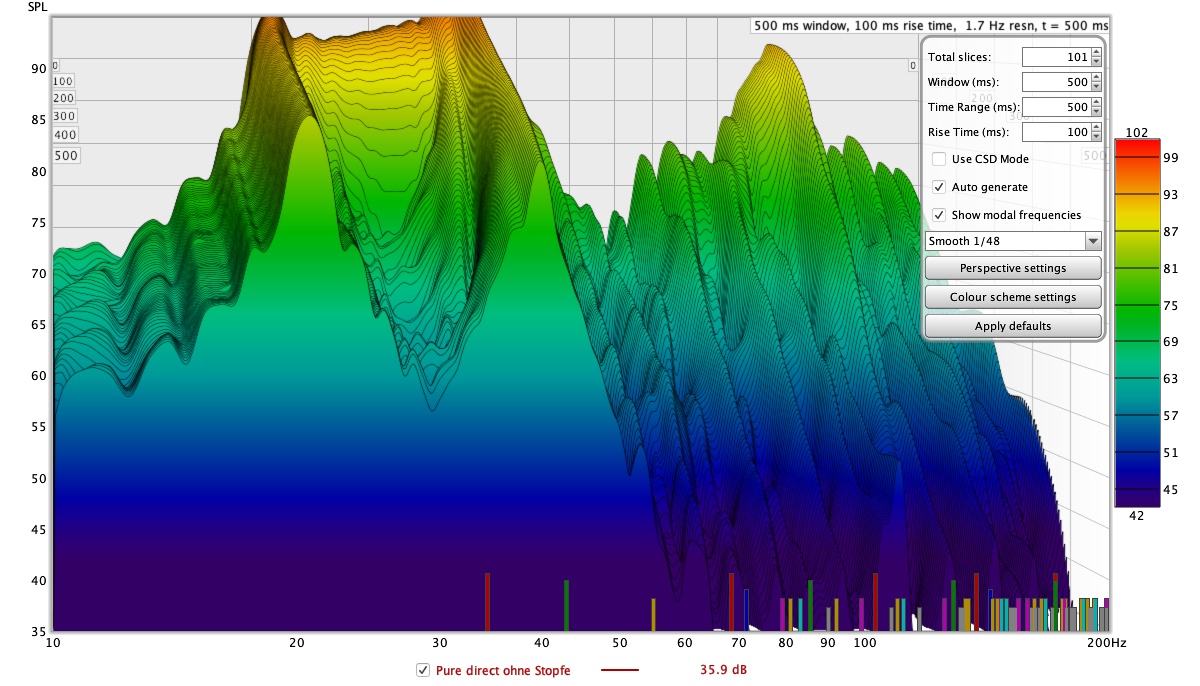Decrease the Total slices value with down arrow
1200x686 pixels.
[x=1096, y=62]
